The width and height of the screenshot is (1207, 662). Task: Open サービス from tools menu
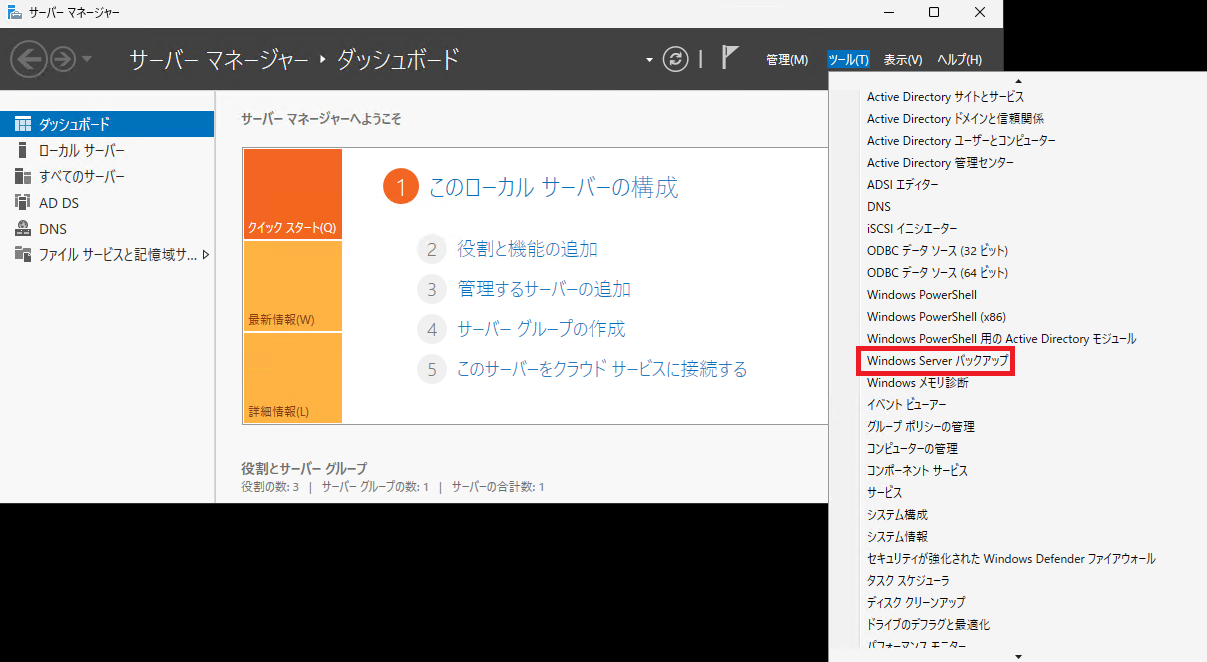click(x=884, y=493)
